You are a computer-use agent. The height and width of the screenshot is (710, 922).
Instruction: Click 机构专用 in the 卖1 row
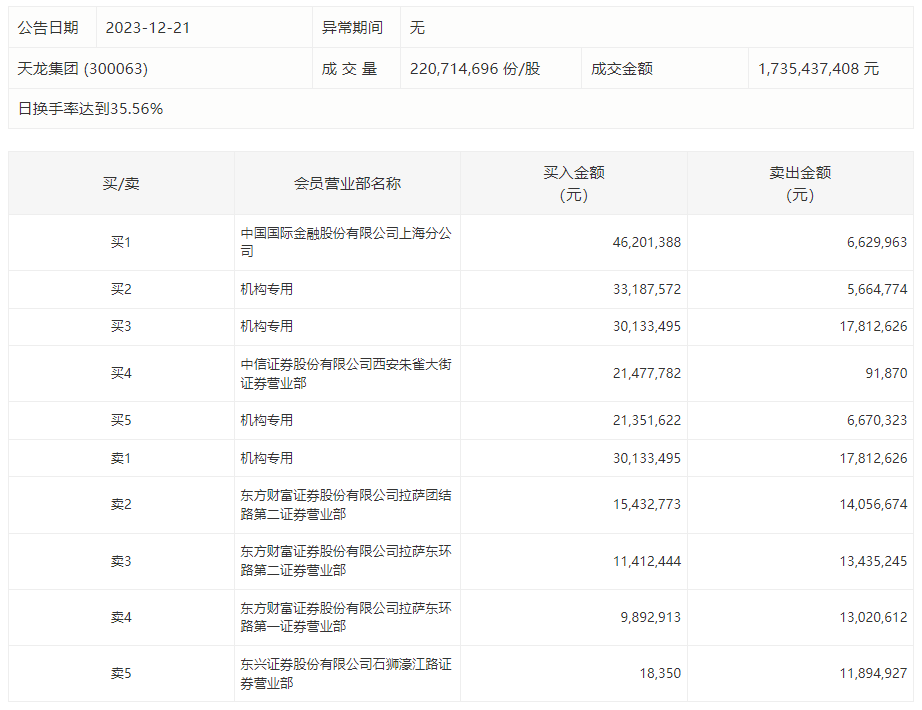coord(266,458)
